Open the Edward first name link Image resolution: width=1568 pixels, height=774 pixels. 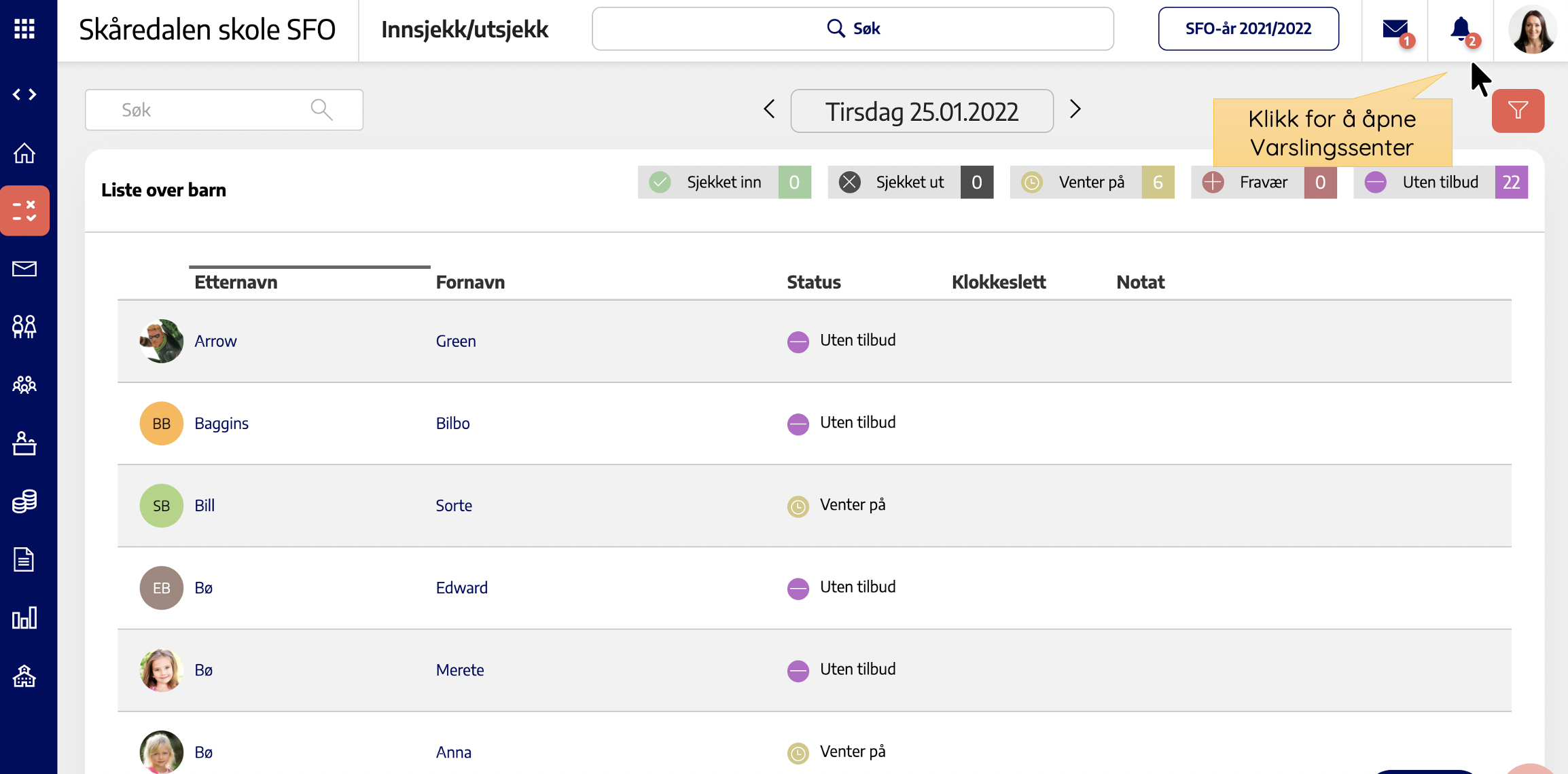[x=461, y=587]
